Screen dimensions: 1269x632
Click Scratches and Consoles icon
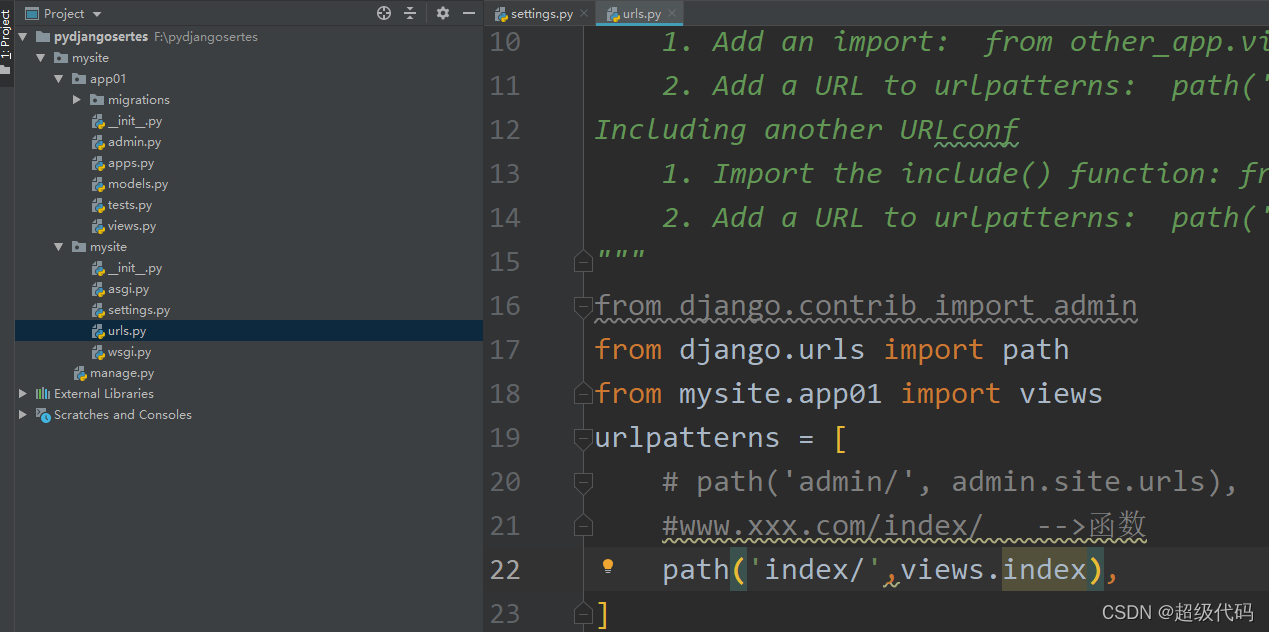[x=43, y=415]
